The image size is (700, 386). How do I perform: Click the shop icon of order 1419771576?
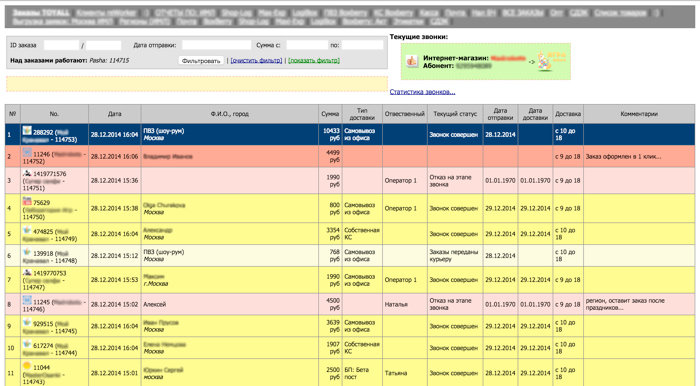tap(27, 173)
